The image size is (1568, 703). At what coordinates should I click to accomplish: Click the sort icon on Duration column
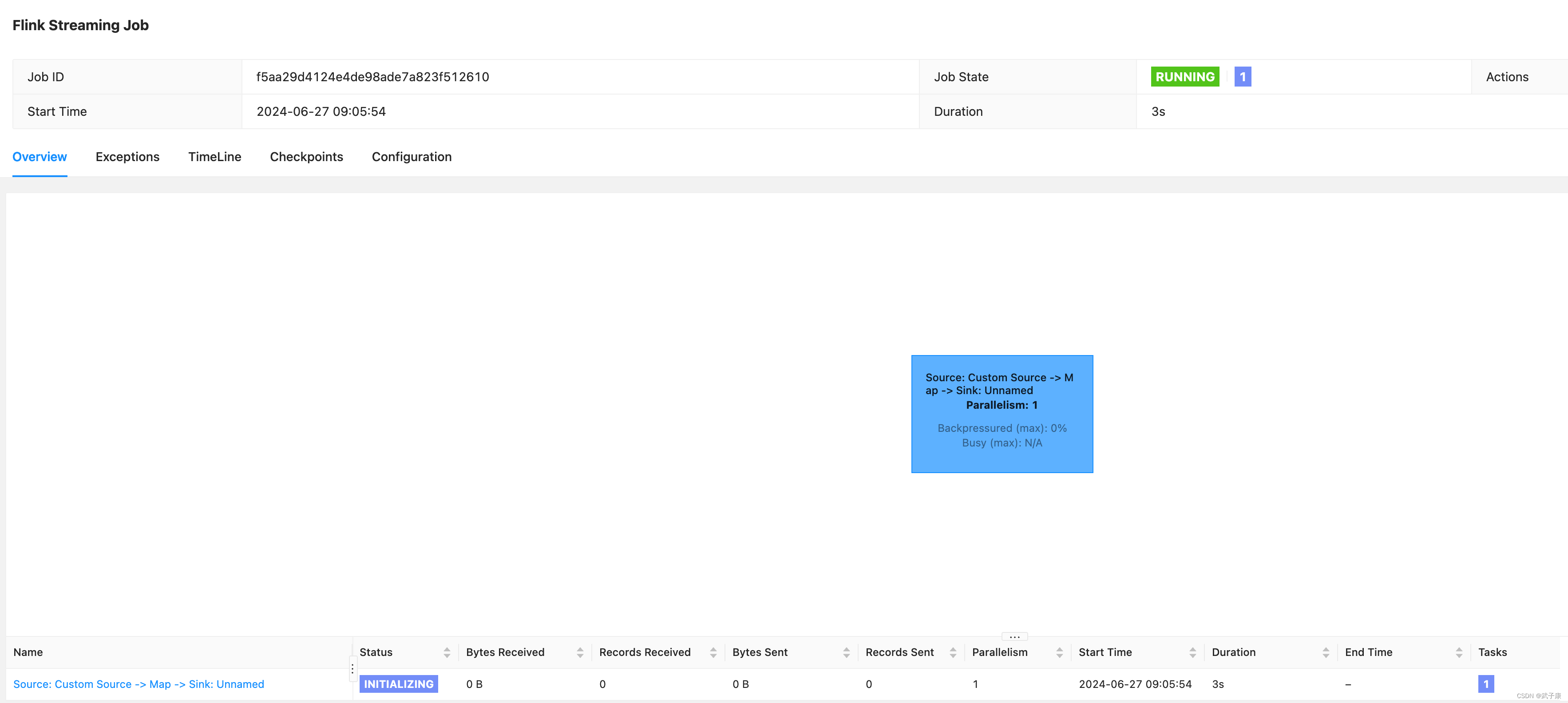click(x=1327, y=652)
